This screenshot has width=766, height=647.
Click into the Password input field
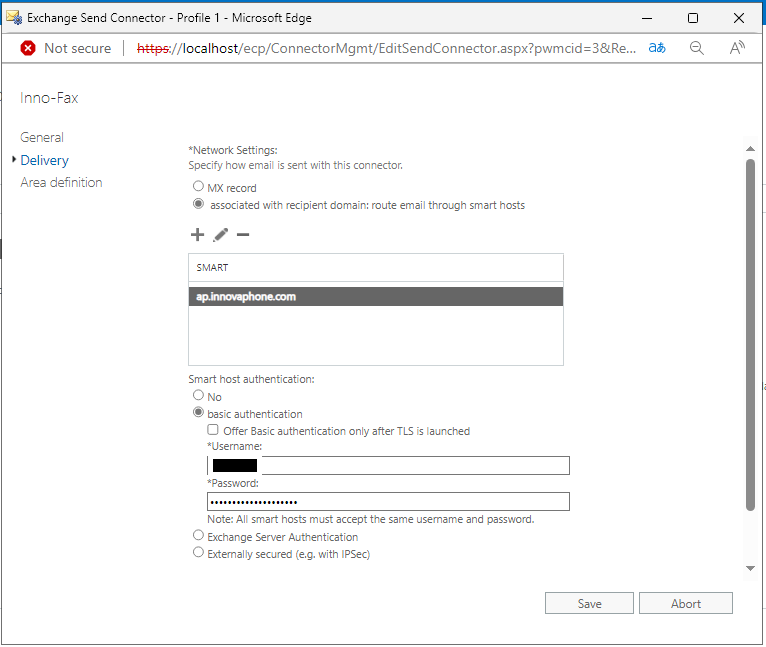click(x=388, y=502)
